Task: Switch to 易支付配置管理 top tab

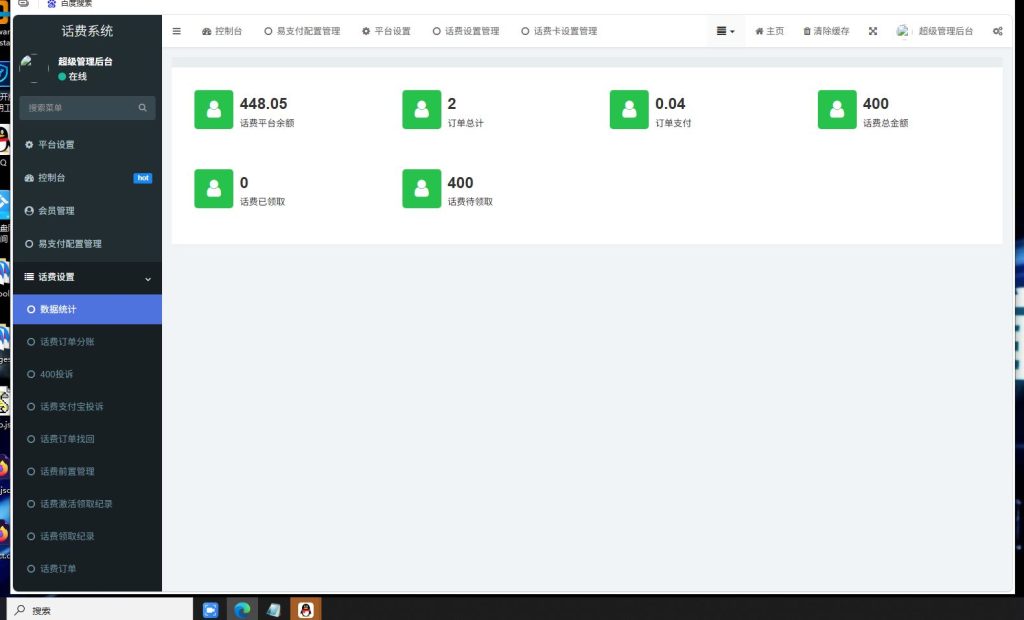Action: [x=302, y=31]
